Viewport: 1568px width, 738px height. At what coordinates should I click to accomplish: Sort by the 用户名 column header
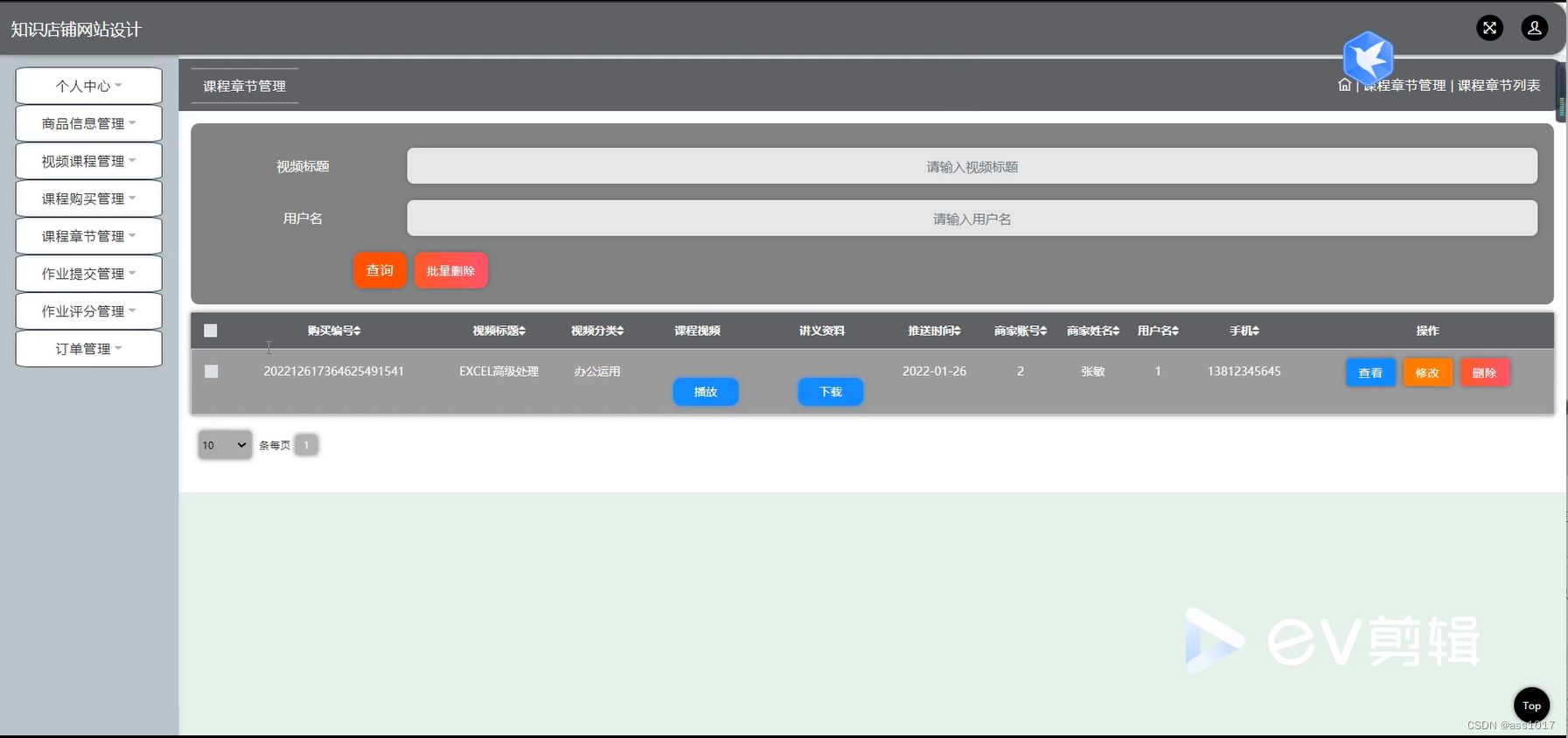(1158, 331)
